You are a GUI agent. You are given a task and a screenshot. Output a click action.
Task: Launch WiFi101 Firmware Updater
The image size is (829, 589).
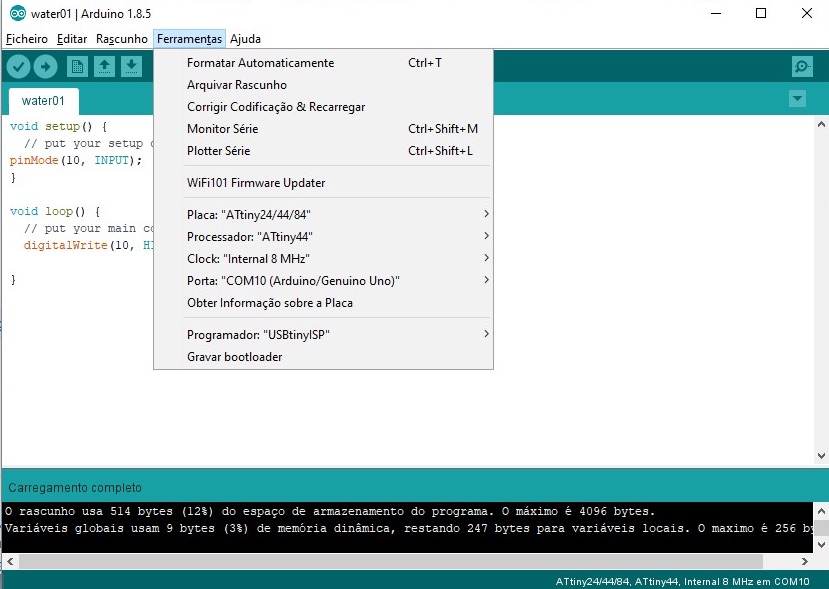(323, 183)
